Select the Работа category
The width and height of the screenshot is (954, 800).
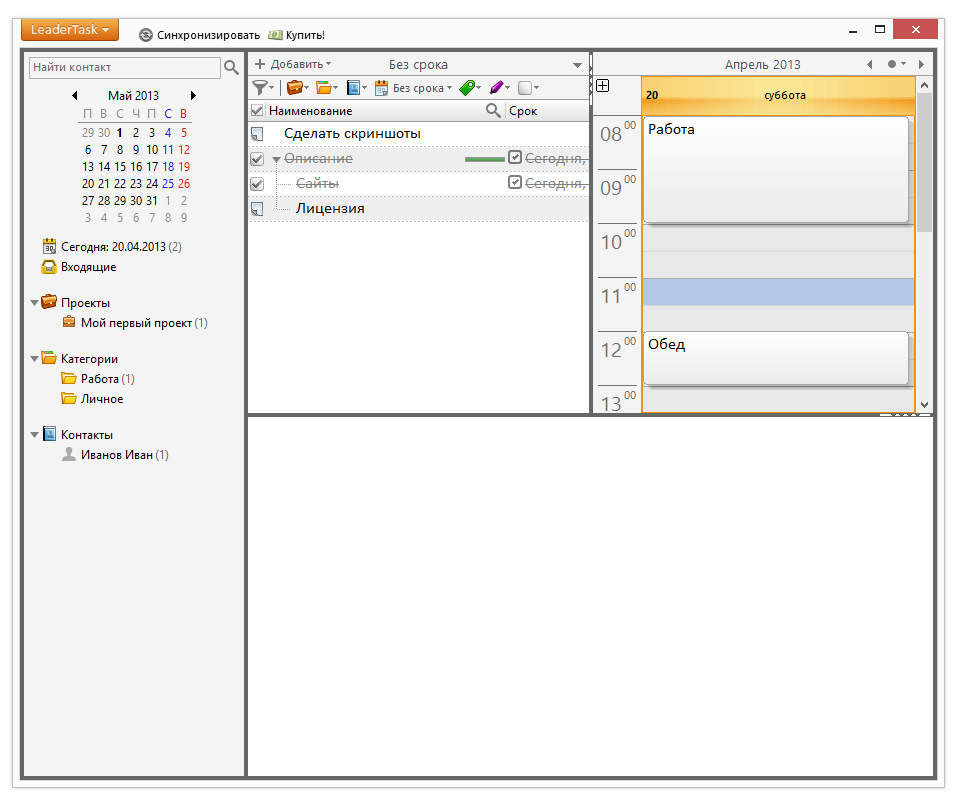[98, 378]
